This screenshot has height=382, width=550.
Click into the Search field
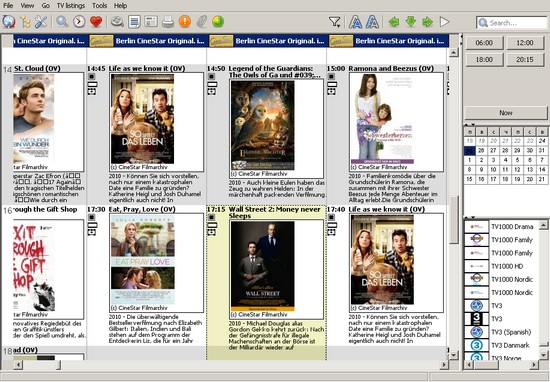512,23
